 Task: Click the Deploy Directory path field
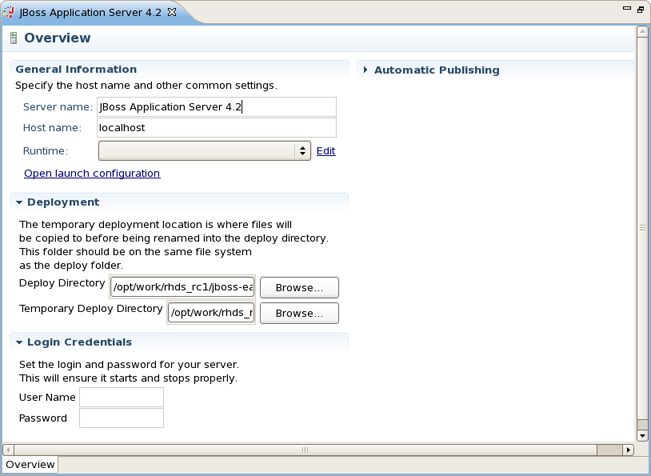(x=182, y=288)
